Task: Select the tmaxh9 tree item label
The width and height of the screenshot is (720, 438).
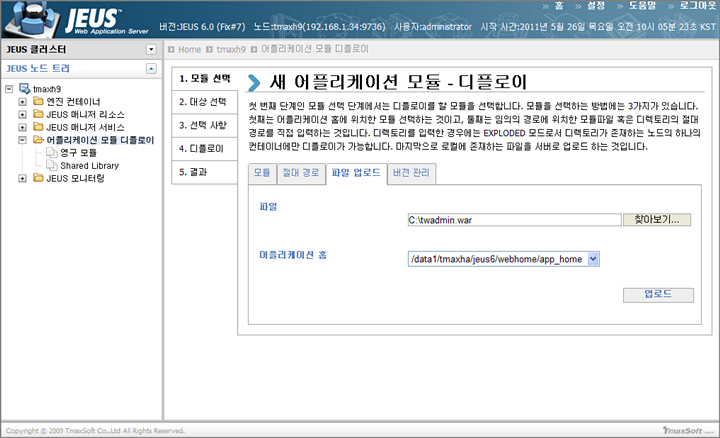Action: pyautogui.click(x=47, y=89)
